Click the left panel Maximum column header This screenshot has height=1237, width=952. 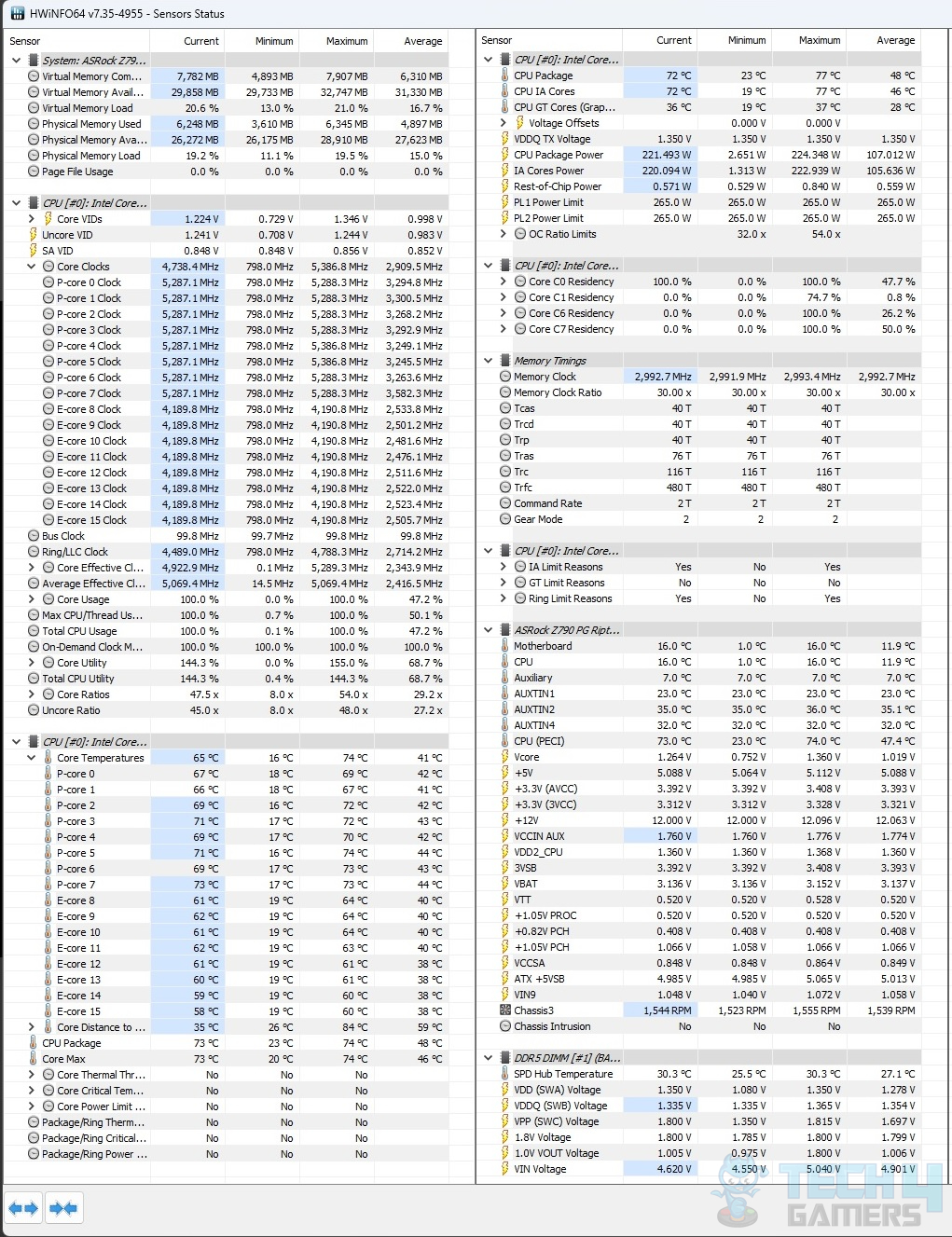coord(336,41)
